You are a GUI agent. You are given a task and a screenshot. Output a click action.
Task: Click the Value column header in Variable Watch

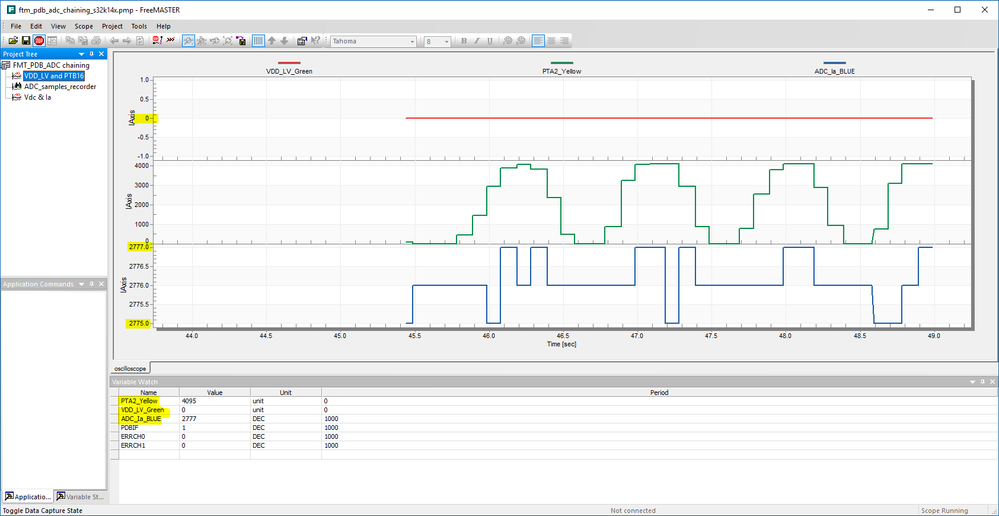tap(215, 392)
